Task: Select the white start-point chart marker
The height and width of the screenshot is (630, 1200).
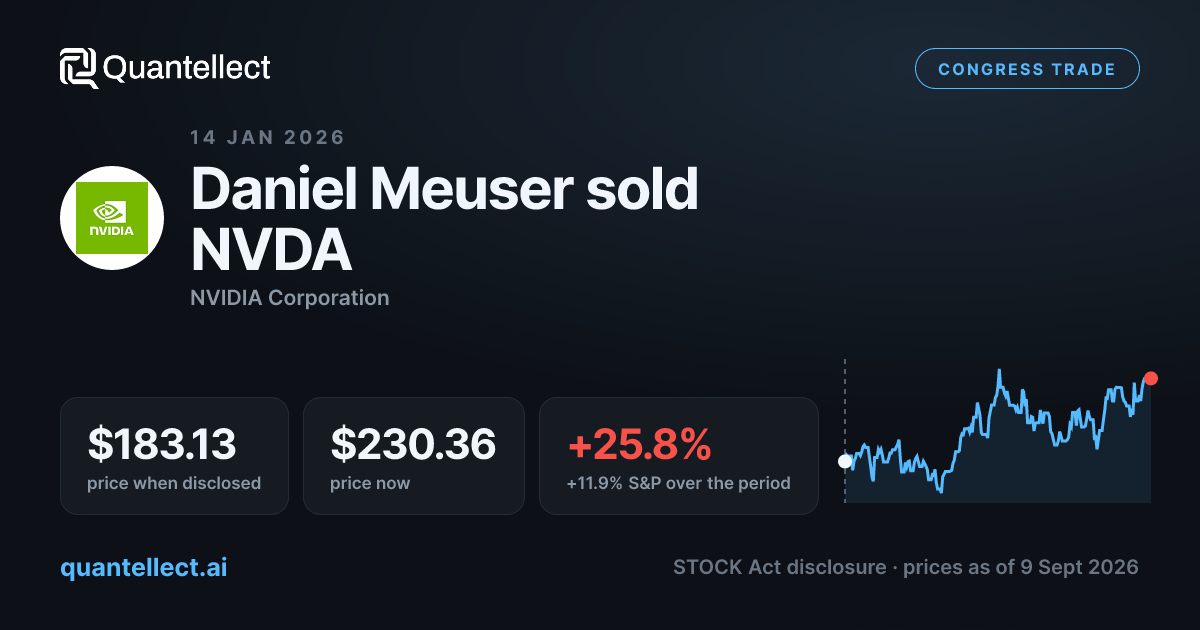Action: point(845,461)
